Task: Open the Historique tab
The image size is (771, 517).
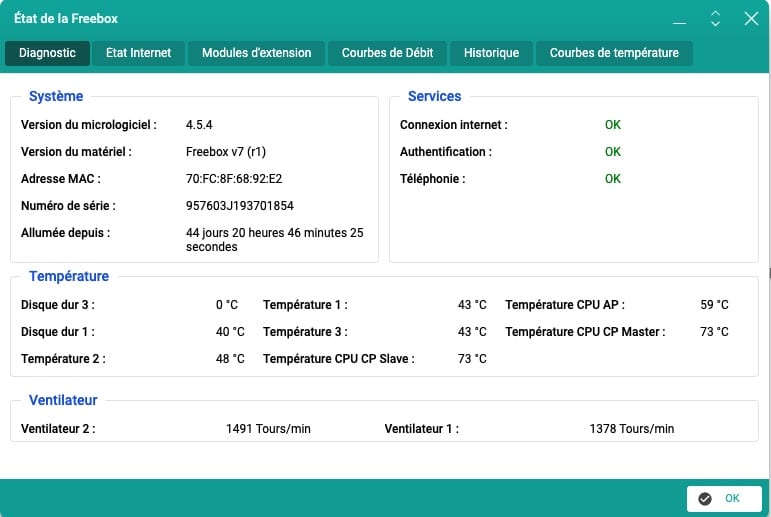Action: tap(491, 53)
